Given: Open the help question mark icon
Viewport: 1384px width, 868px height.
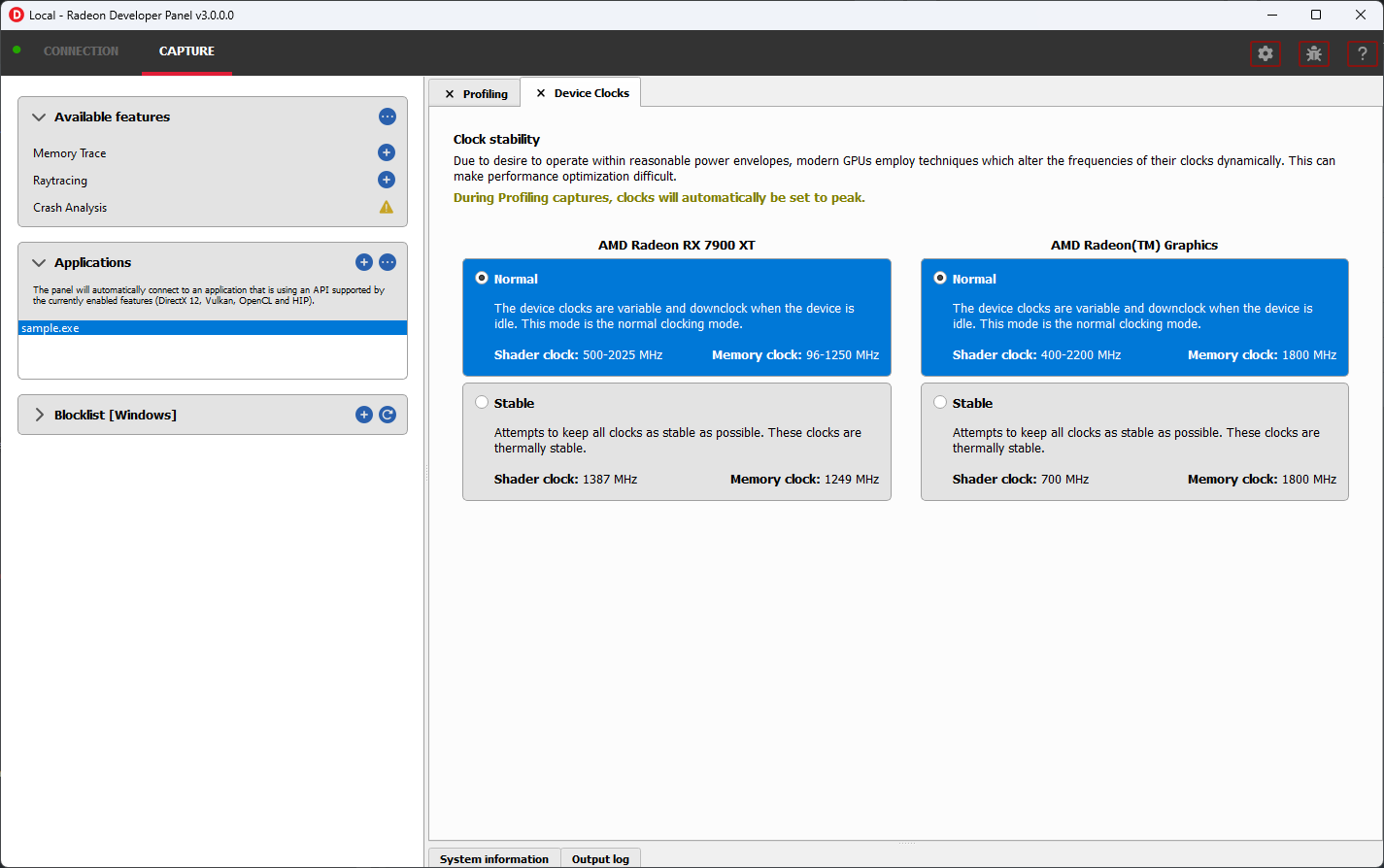Looking at the screenshot, I should (1363, 53).
